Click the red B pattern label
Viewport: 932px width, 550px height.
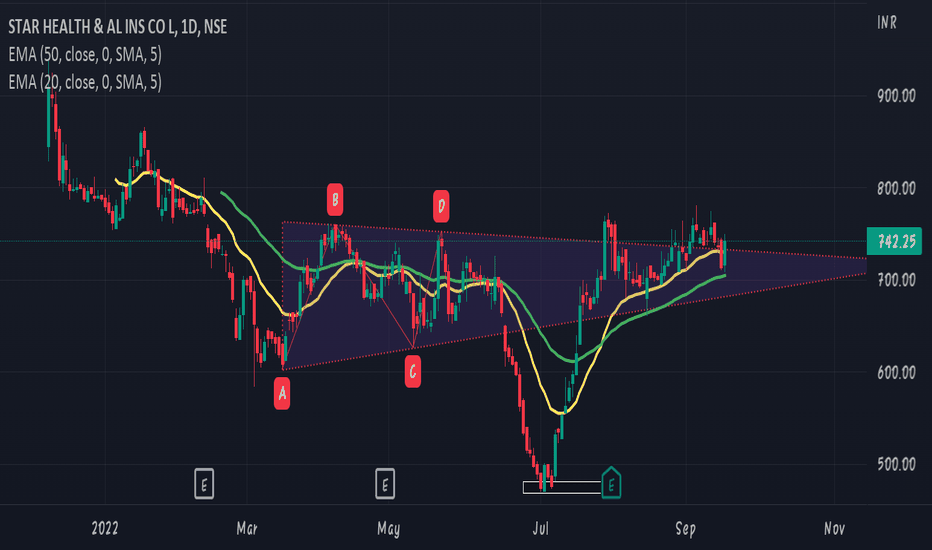[335, 200]
